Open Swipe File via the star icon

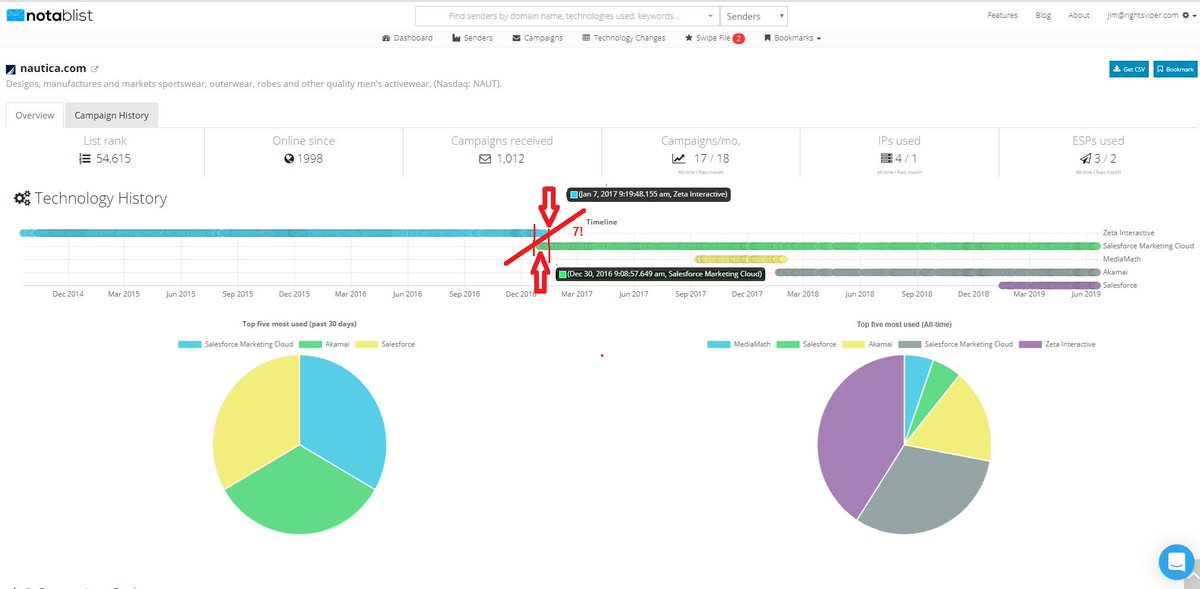click(691, 36)
